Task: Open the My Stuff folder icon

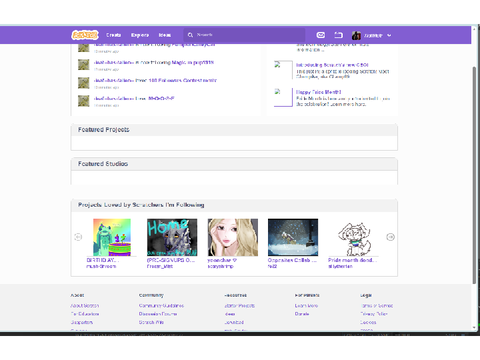Action: pos(338,35)
